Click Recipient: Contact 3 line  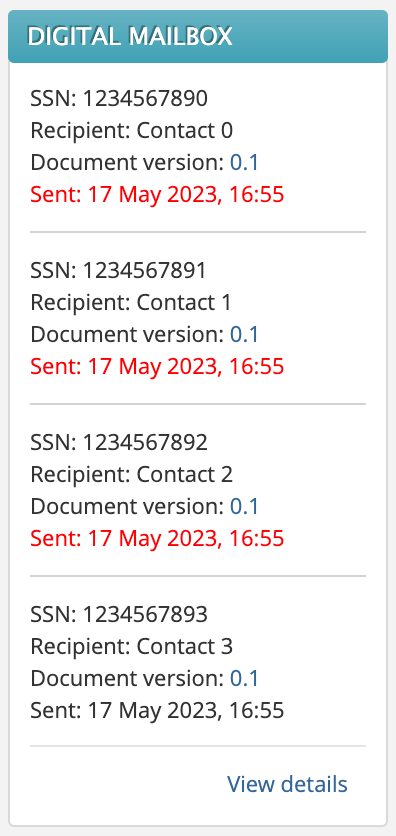(132, 647)
